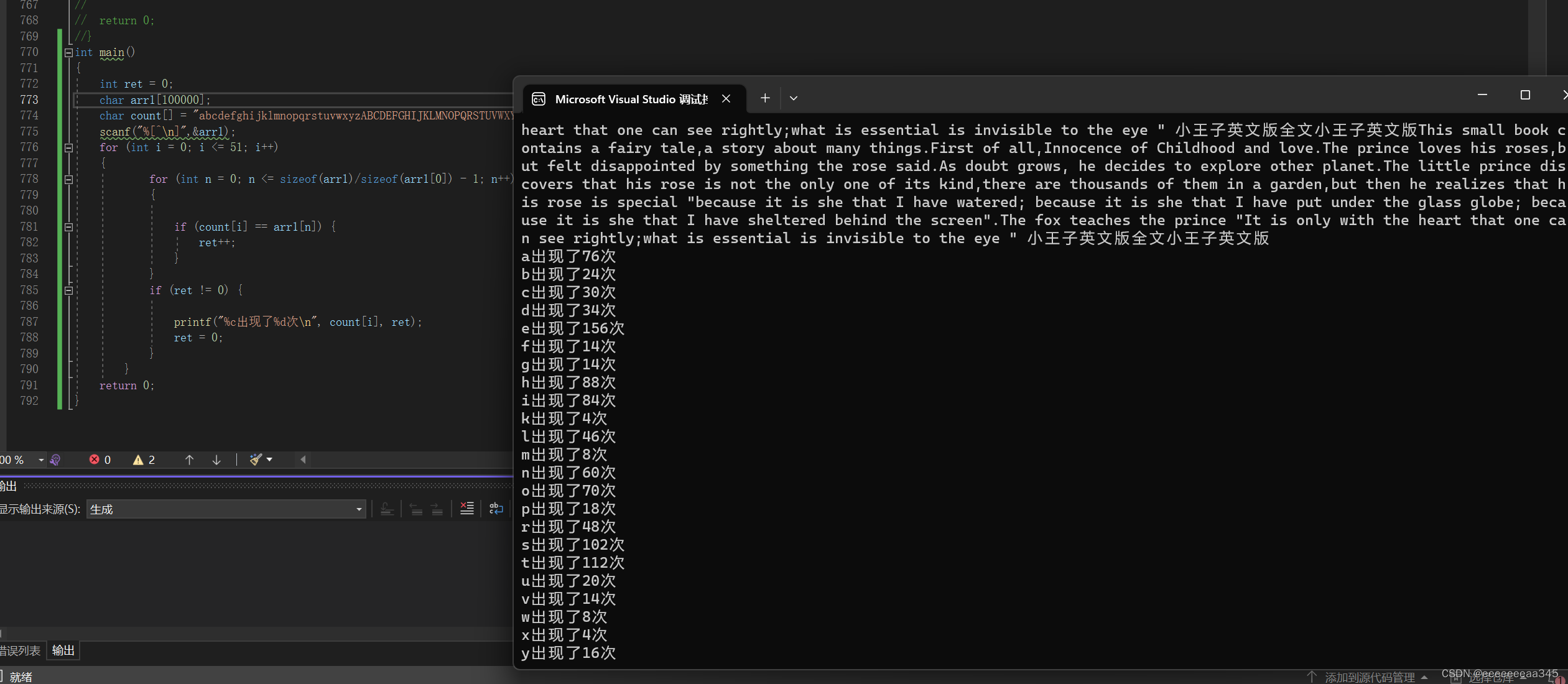
Task: Open the terminal tab list dropdown chevron
Action: tap(793, 98)
